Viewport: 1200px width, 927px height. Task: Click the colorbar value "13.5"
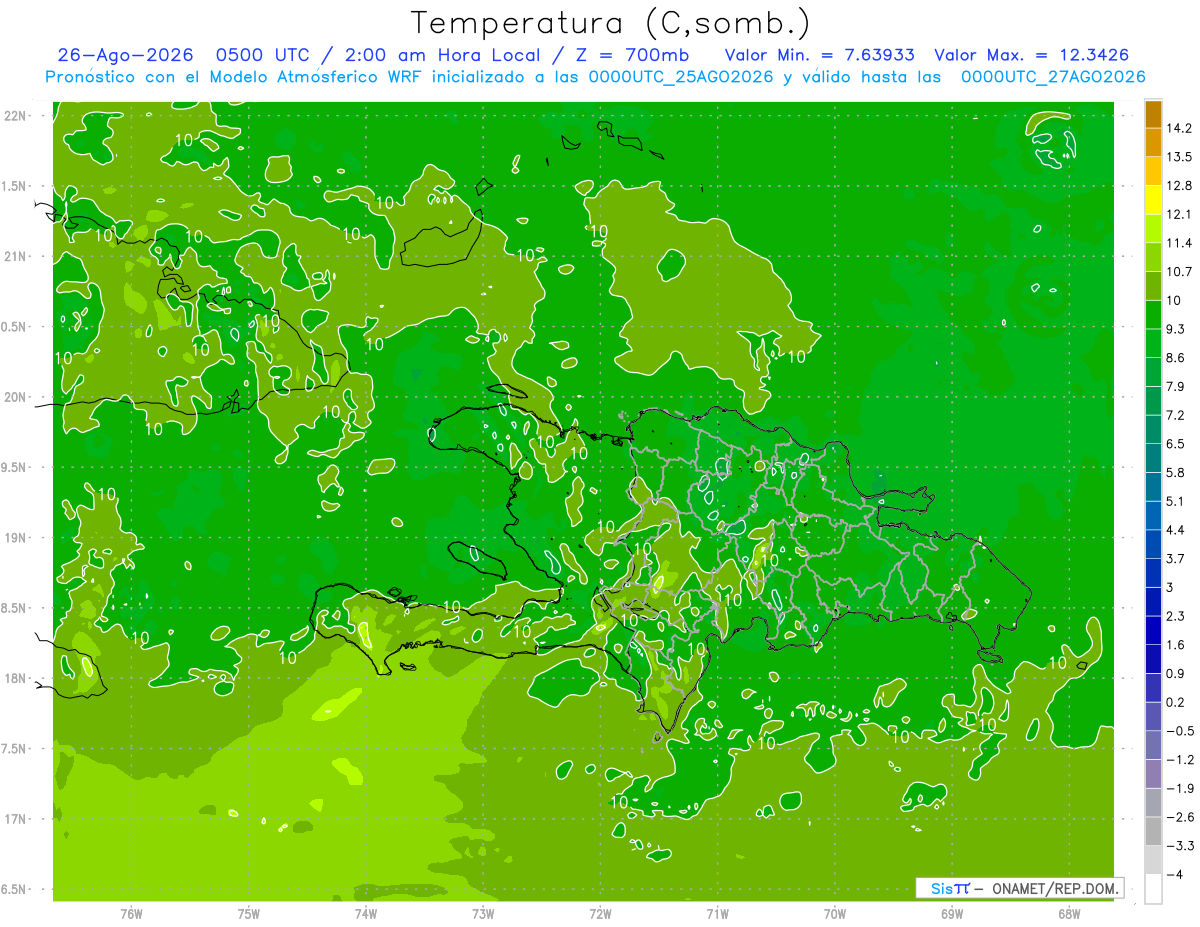click(1180, 157)
